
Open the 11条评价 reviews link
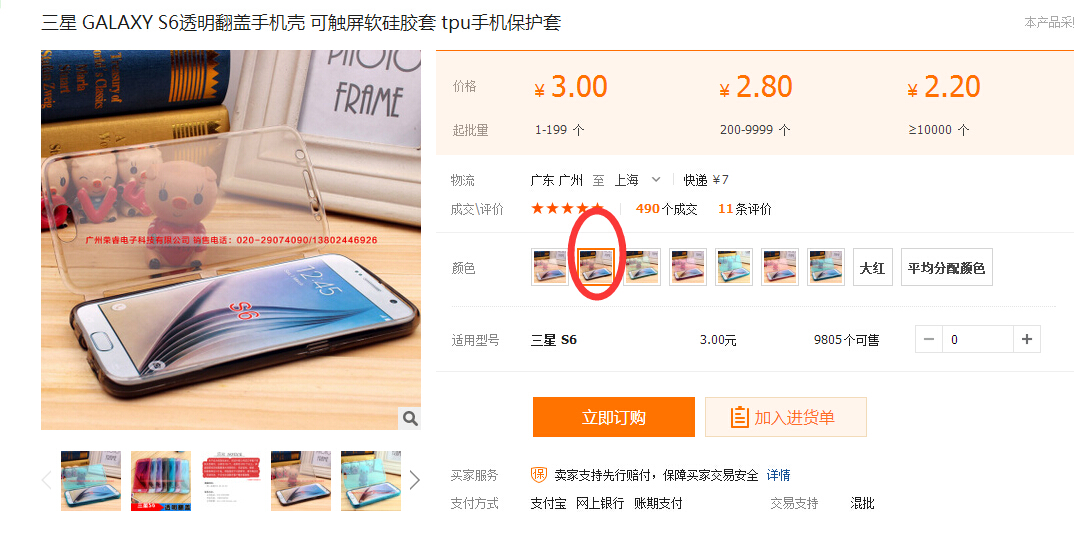coord(745,209)
